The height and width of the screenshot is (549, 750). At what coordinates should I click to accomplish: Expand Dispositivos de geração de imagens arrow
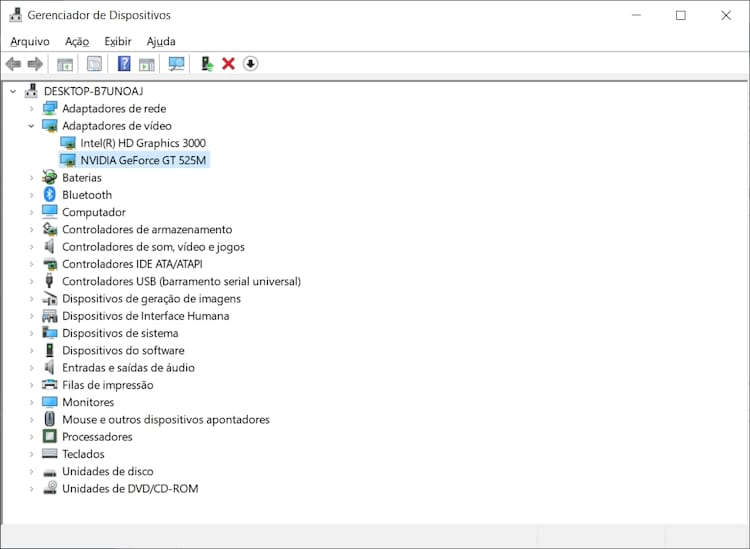coord(32,298)
